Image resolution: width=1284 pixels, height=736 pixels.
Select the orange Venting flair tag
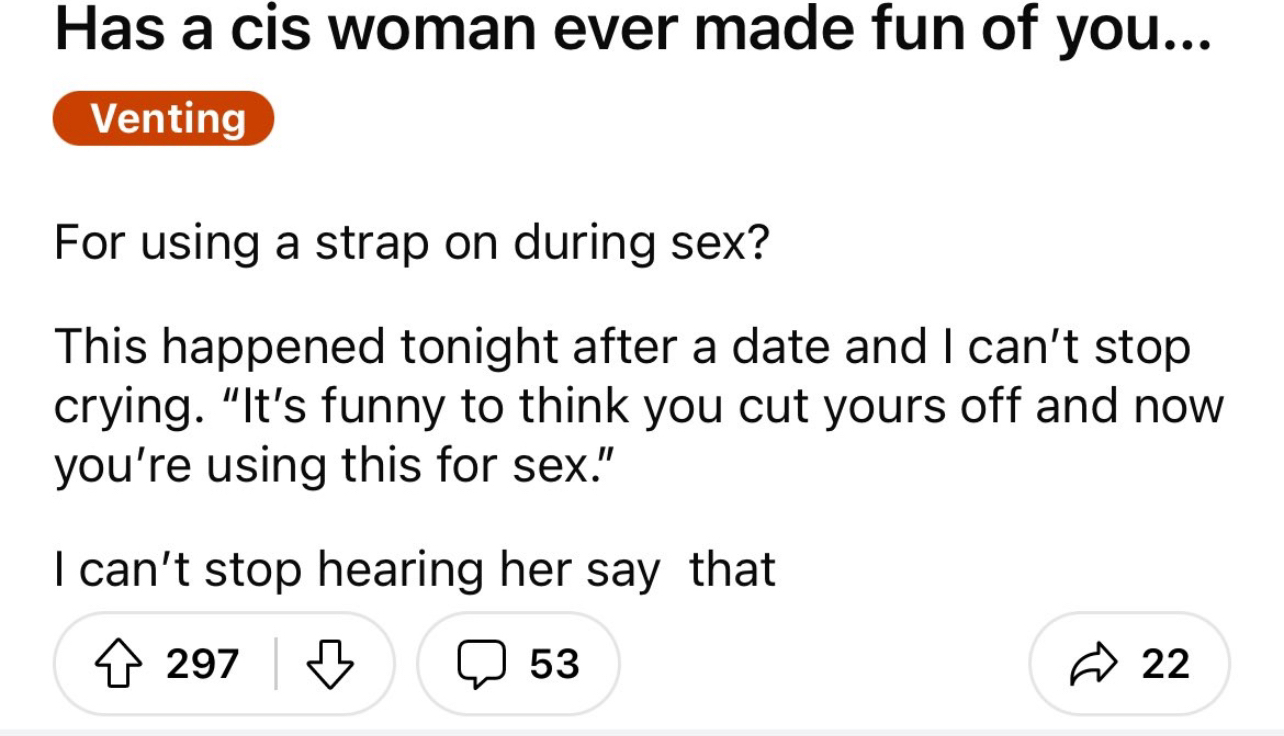click(x=163, y=118)
